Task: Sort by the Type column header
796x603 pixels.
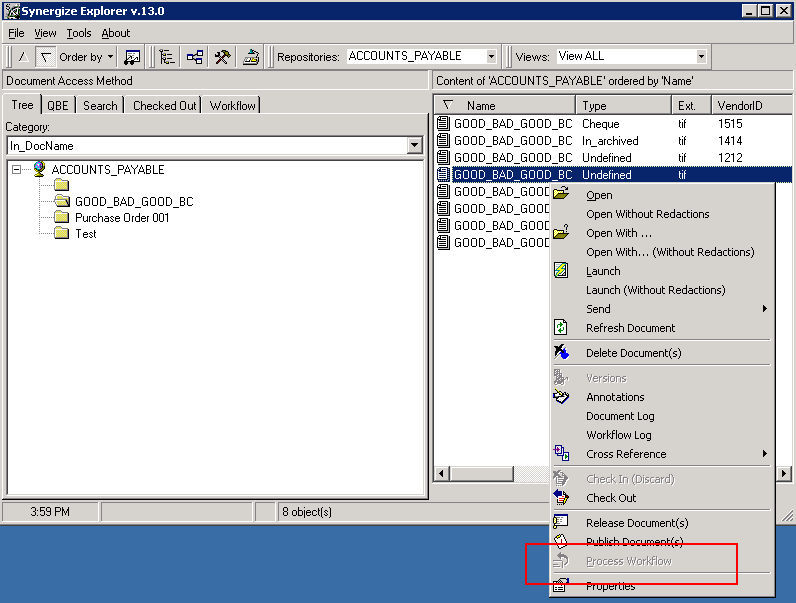Action: pos(624,106)
